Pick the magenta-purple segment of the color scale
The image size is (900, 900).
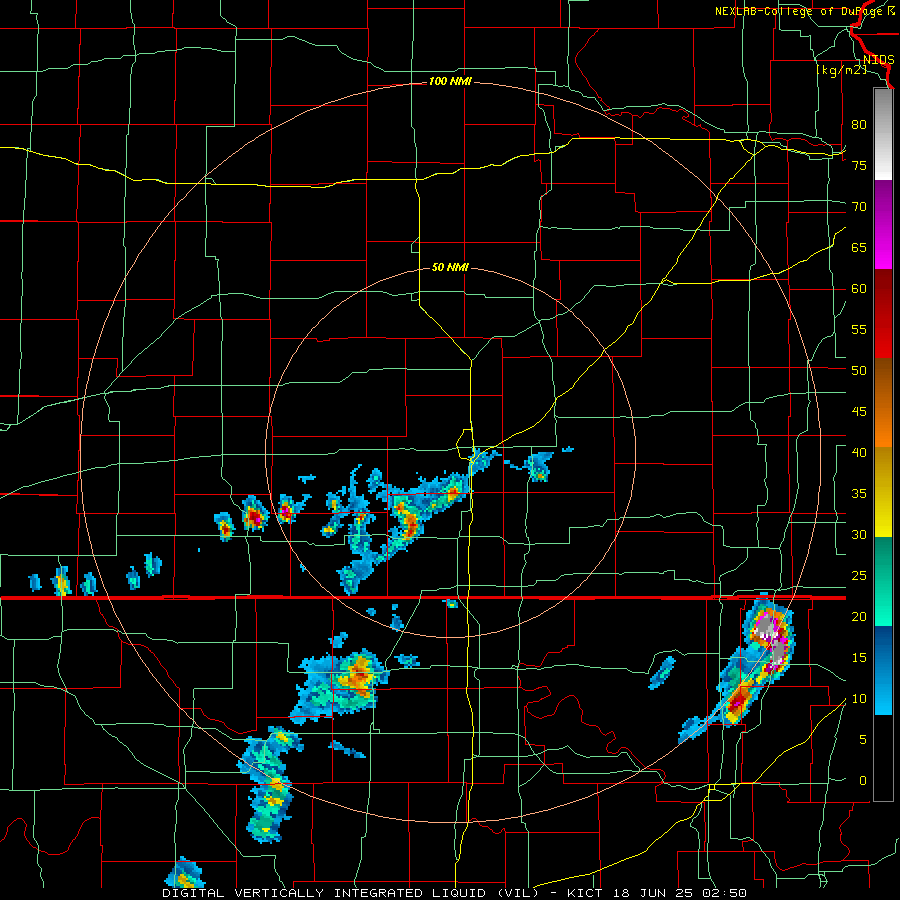tap(883, 224)
